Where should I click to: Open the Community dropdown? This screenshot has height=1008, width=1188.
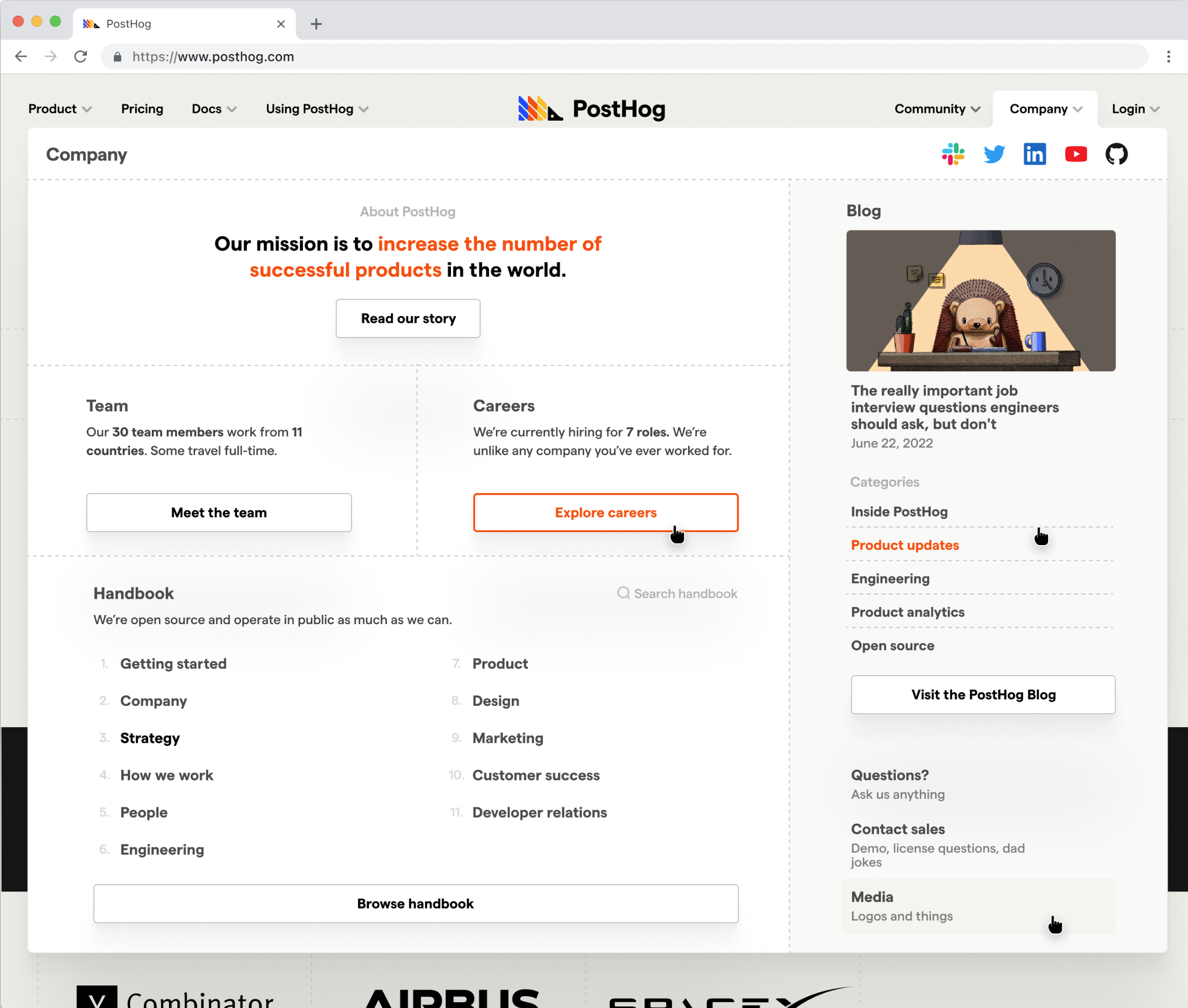(937, 109)
